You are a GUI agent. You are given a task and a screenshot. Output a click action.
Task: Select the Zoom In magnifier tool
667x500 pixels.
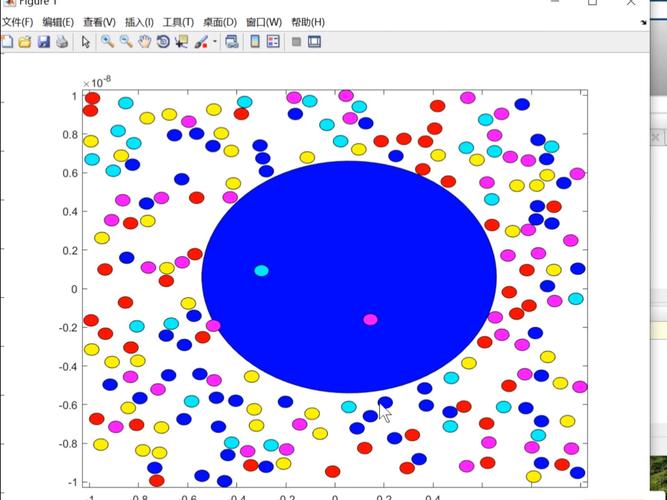coord(107,42)
